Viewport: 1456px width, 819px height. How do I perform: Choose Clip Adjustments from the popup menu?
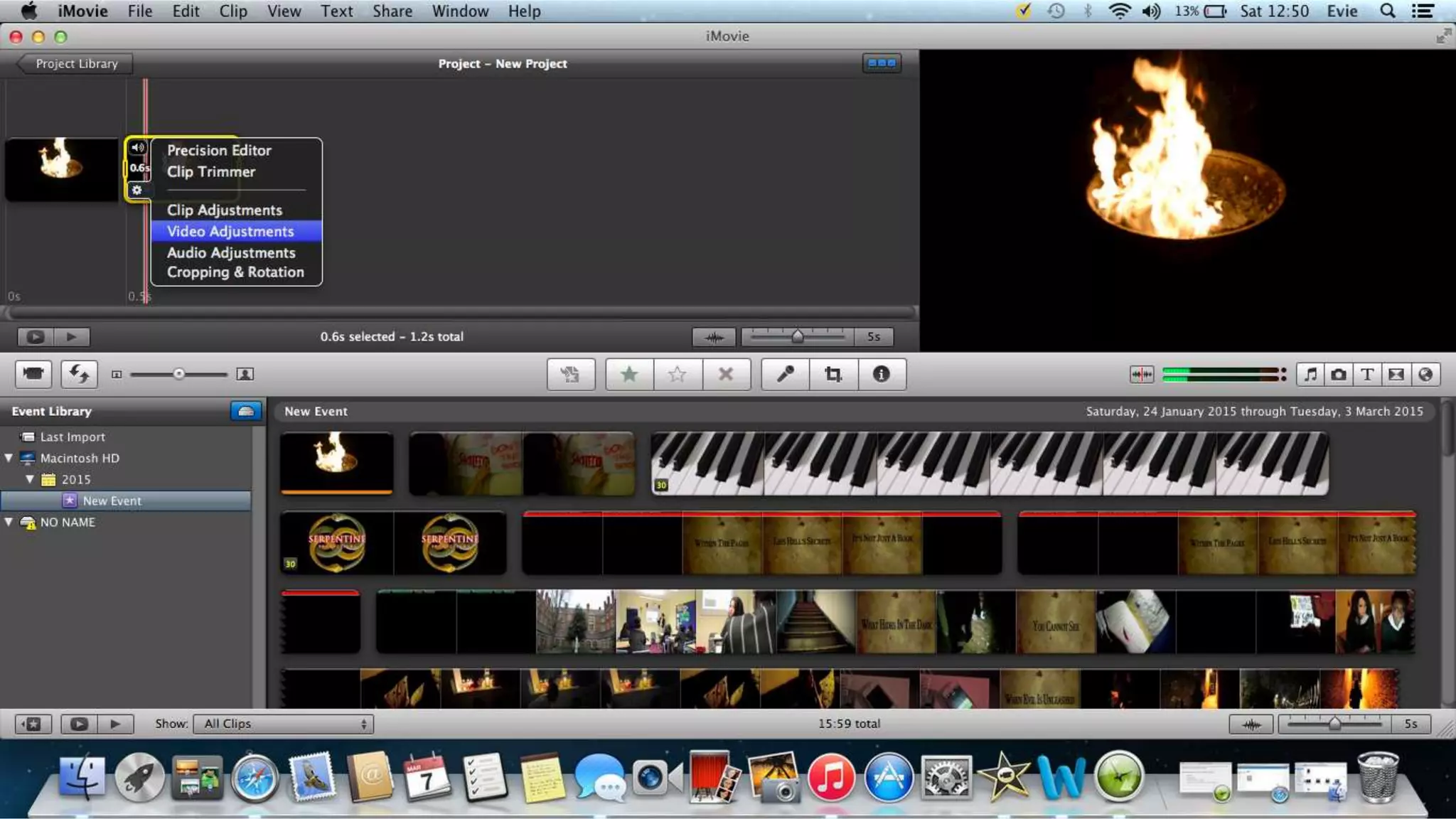tap(236, 210)
